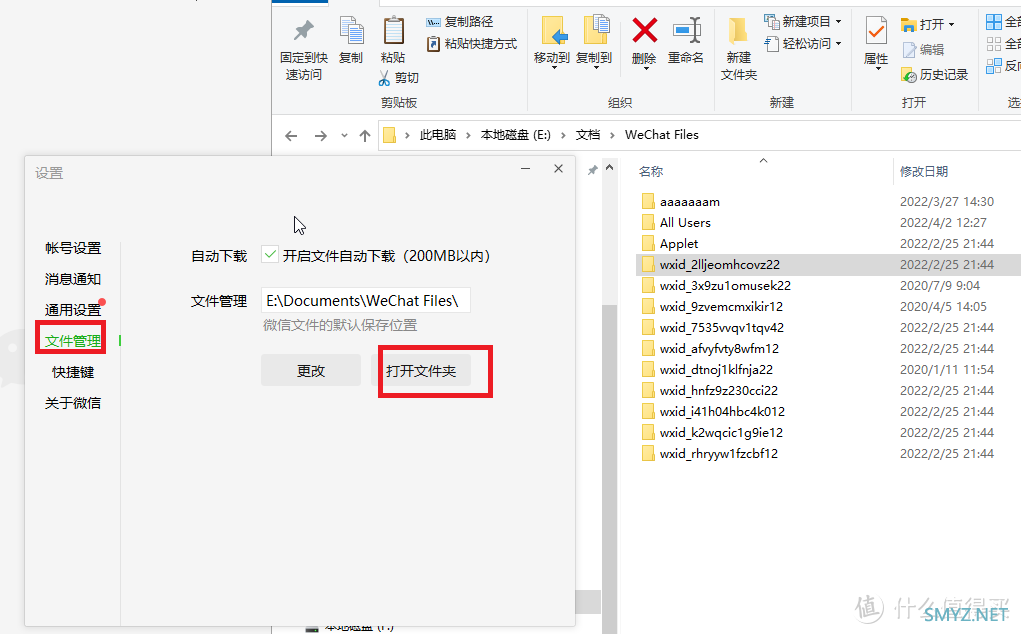Expand chevron after 文档 breadcrumb

point(612,135)
